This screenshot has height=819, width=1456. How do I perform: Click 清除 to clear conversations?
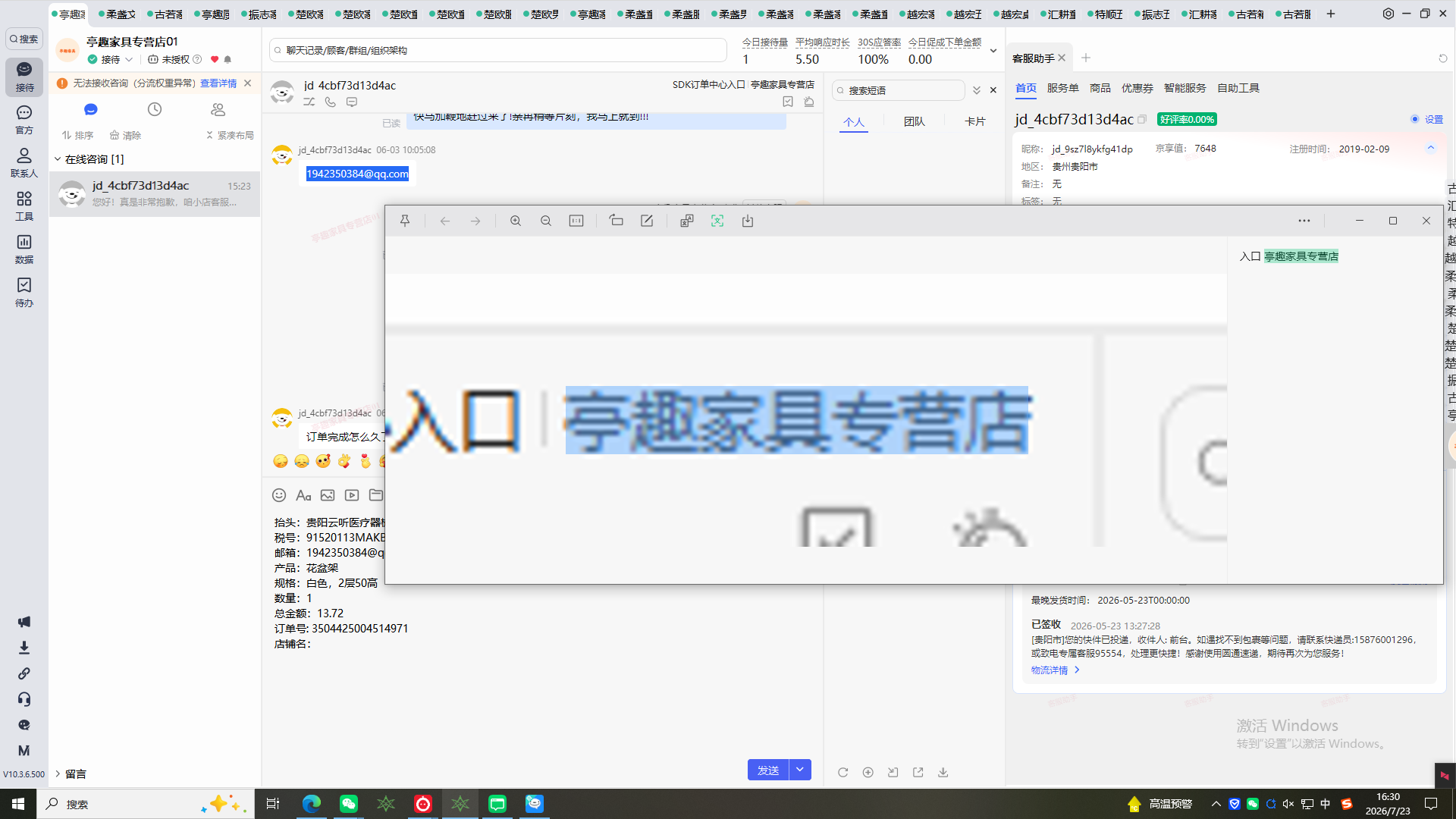pyautogui.click(x=126, y=135)
